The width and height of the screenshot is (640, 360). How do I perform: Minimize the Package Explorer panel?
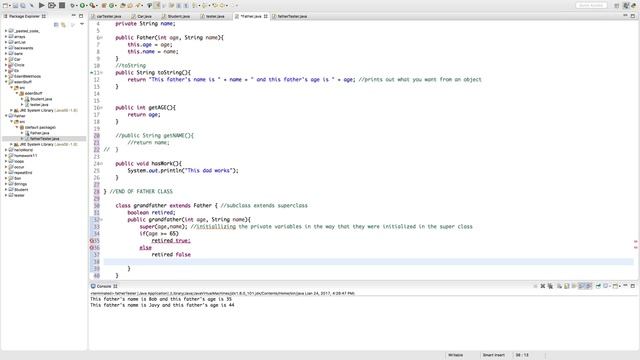click(x=73, y=16)
